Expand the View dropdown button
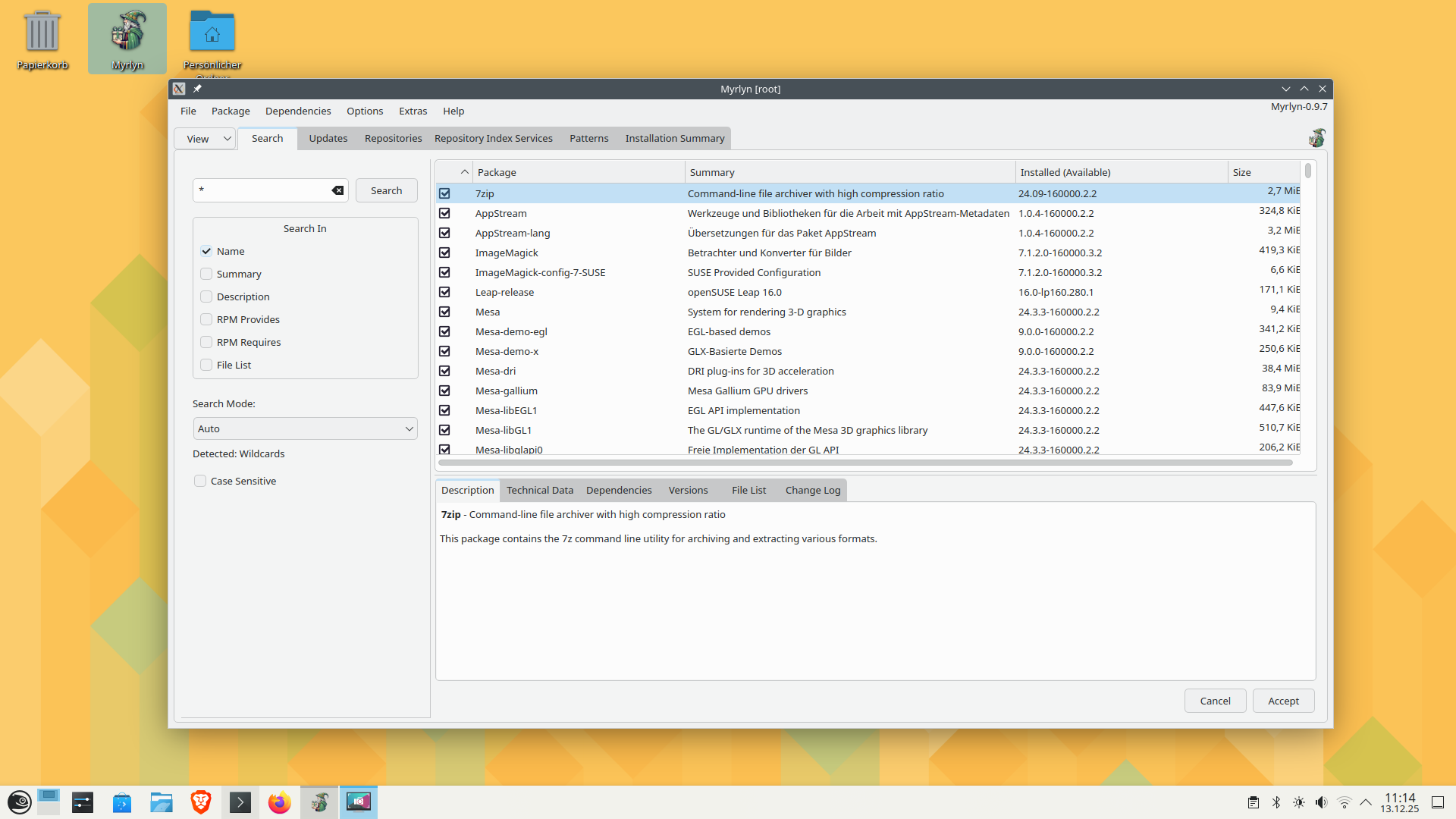Viewport: 1456px width, 819px height. click(x=206, y=139)
